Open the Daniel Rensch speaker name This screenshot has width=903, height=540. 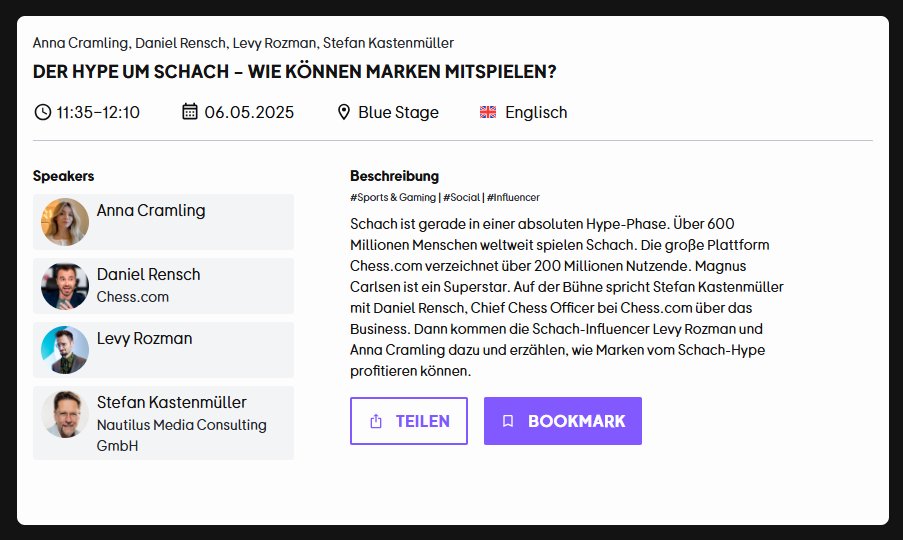coord(148,274)
